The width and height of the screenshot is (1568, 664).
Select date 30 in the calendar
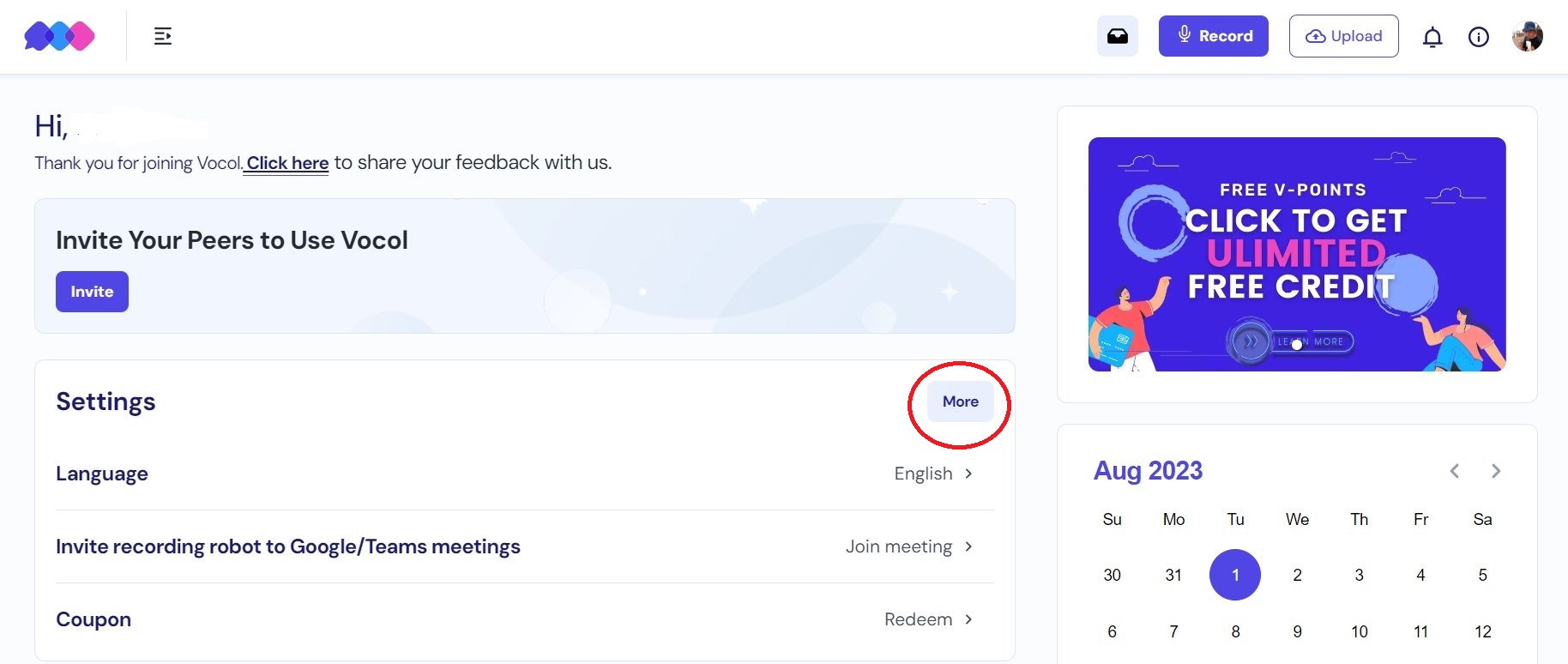tap(1112, 575)
